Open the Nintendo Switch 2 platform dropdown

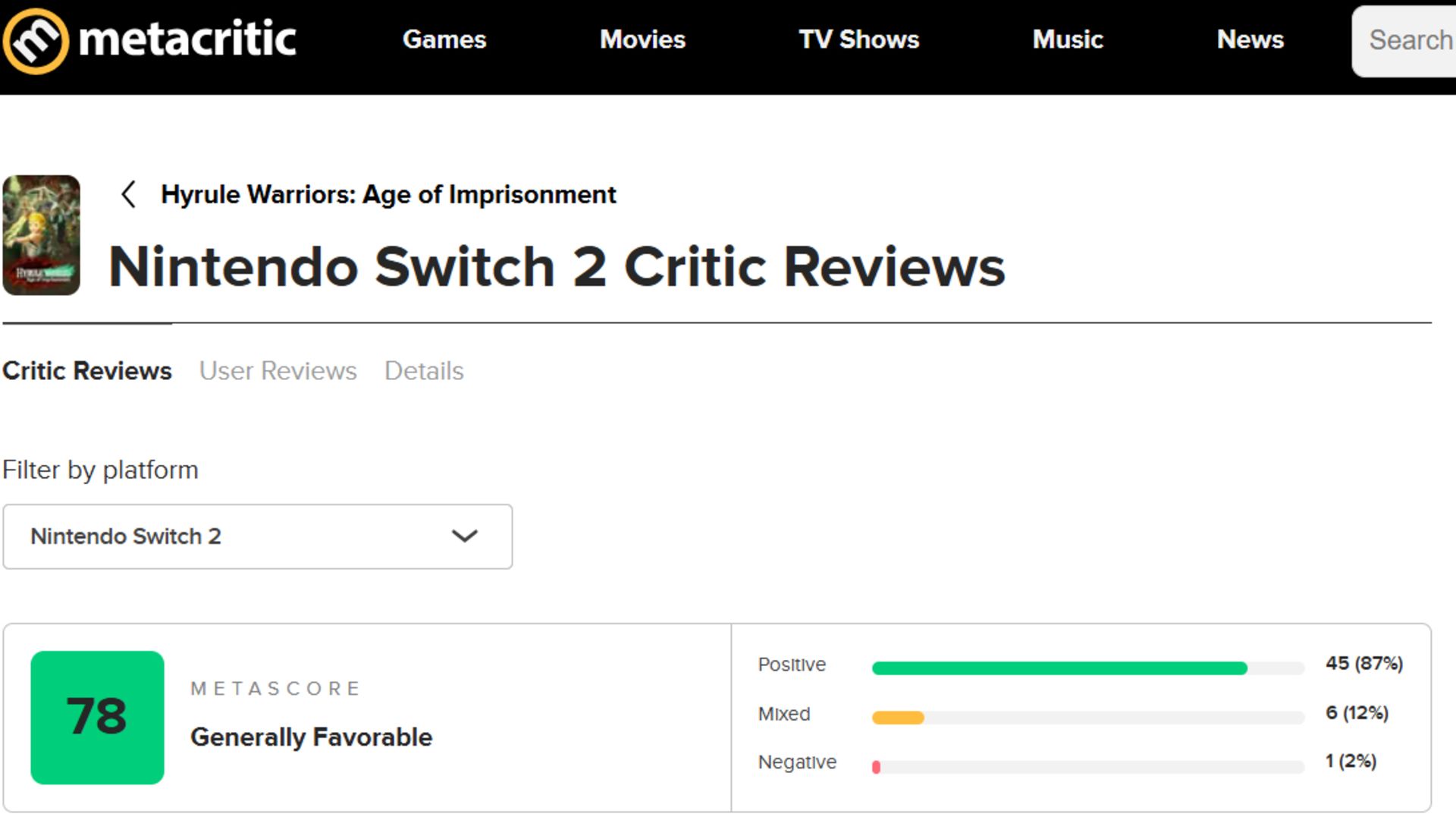[258, 536]
